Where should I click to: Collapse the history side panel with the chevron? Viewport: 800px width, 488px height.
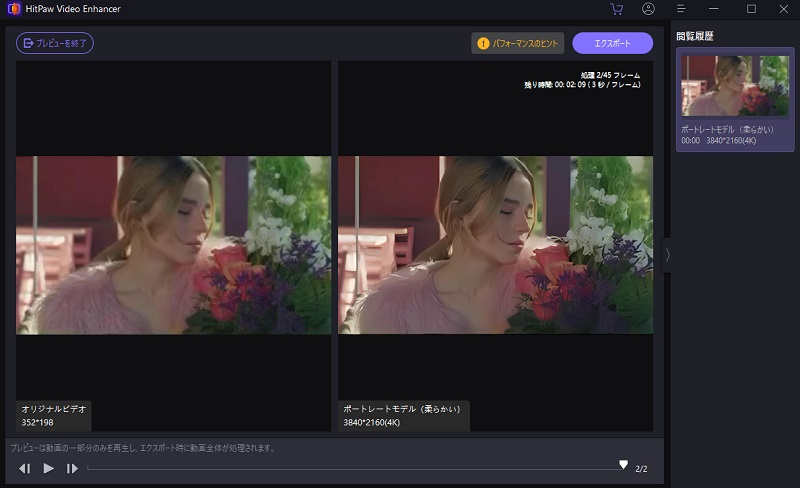click(x=667, y=255)
